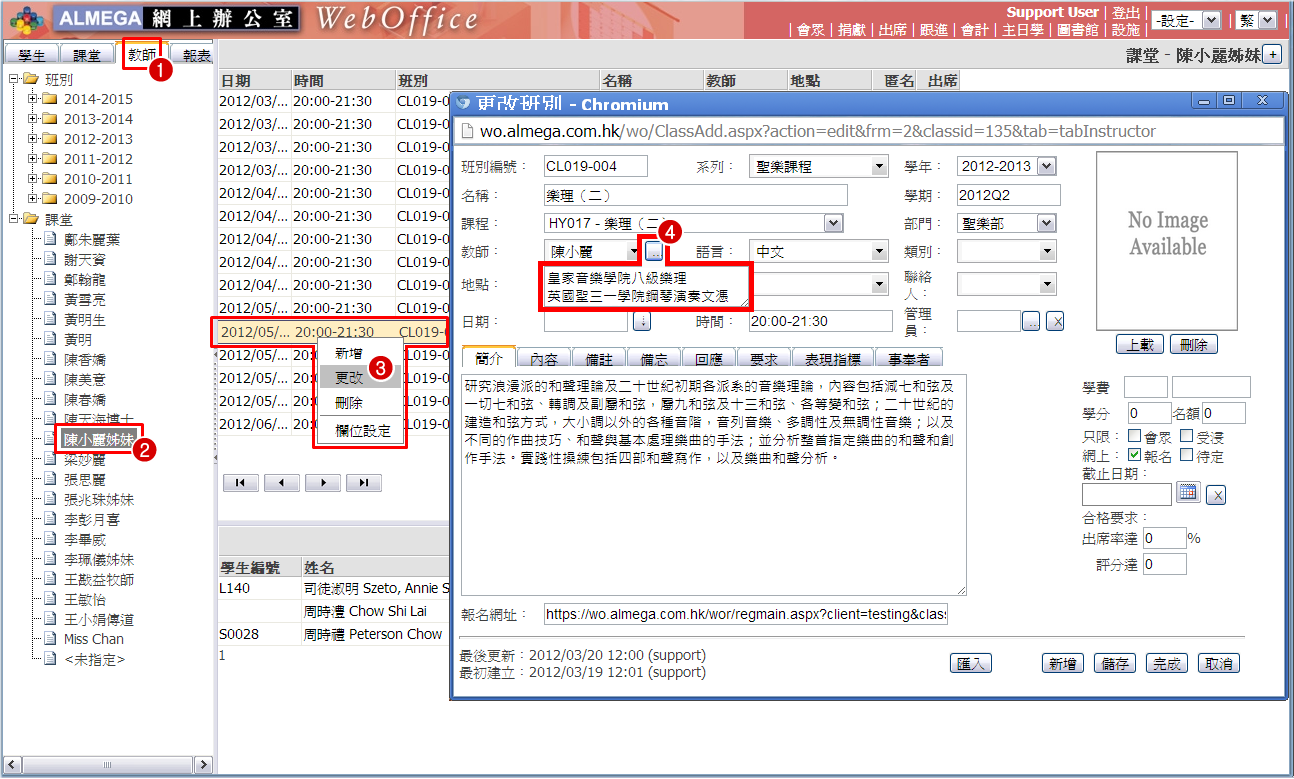1294x779 pixels.
Task: Click the 取消 cancel button
Action: point(1218,663)
